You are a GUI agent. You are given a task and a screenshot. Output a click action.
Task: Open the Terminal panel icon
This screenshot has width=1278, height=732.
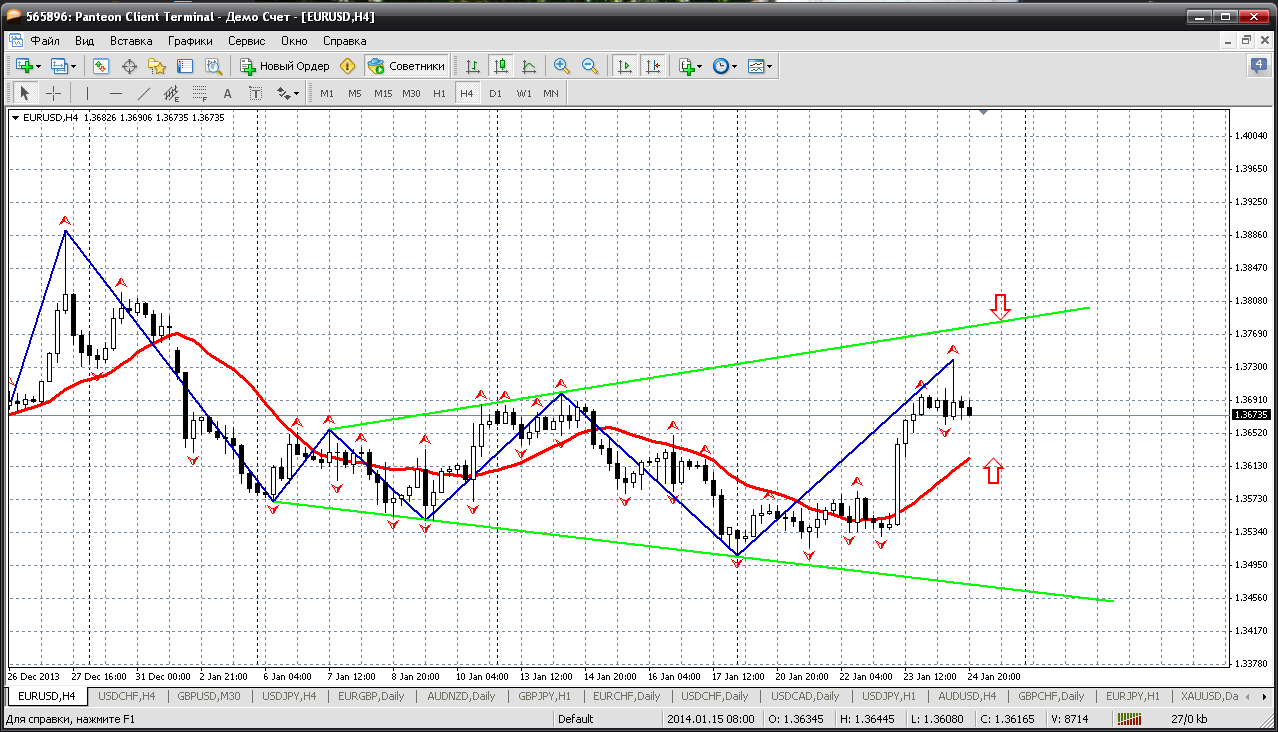tap(185, 66)
